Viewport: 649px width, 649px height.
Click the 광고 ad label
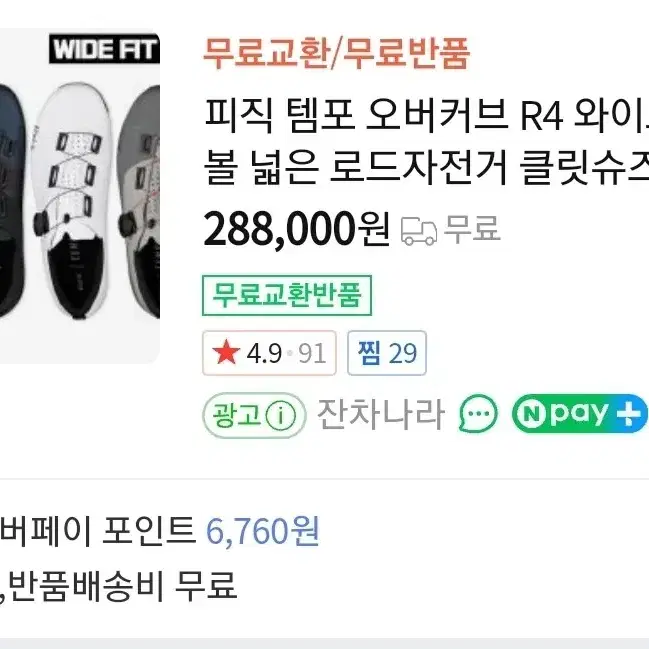tap(236, 415)
